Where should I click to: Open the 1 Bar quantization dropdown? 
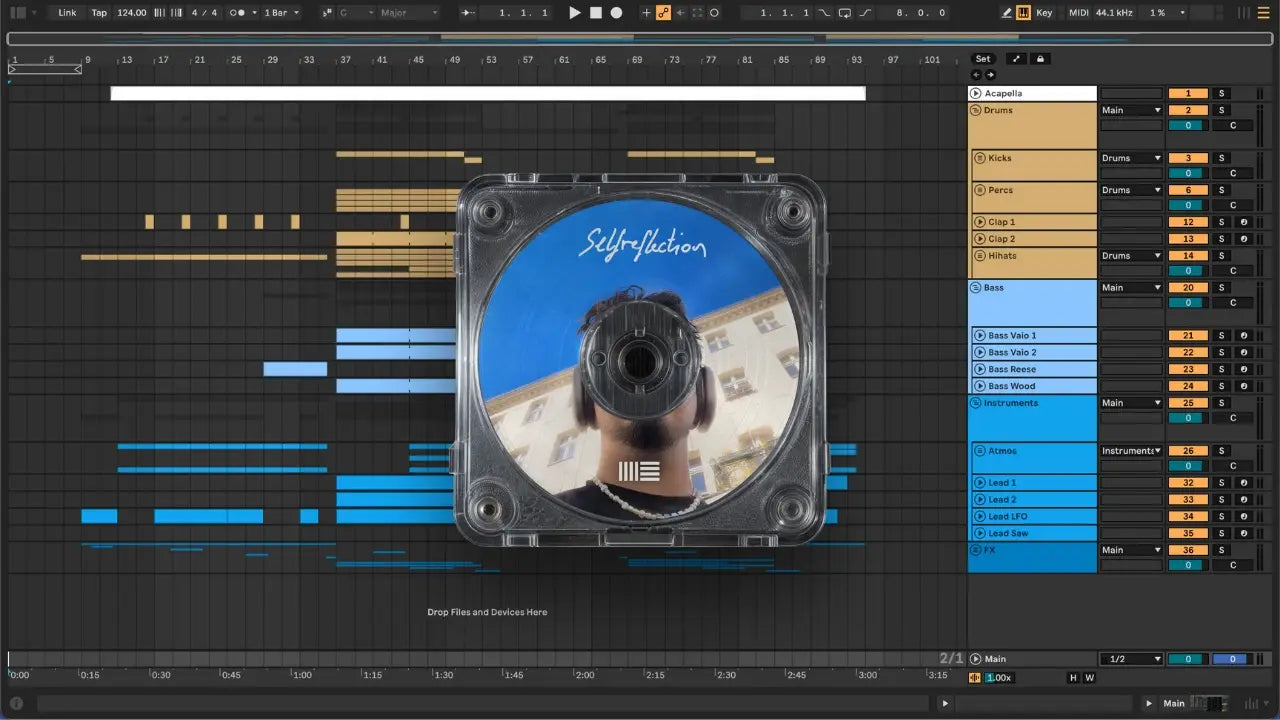[281, 13]
